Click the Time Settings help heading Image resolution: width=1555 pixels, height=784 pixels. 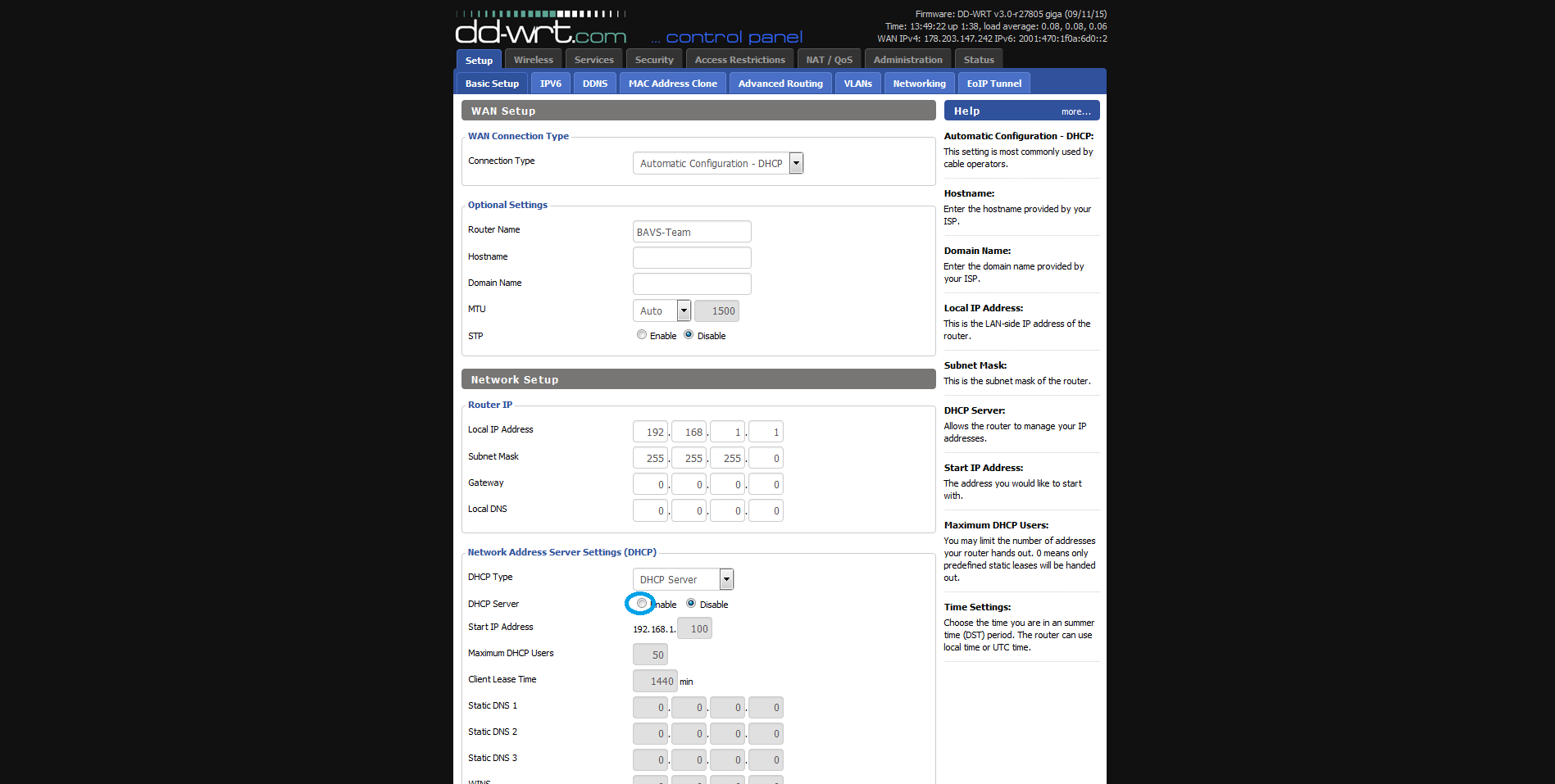pyautogui.click(x=977, y=607)
